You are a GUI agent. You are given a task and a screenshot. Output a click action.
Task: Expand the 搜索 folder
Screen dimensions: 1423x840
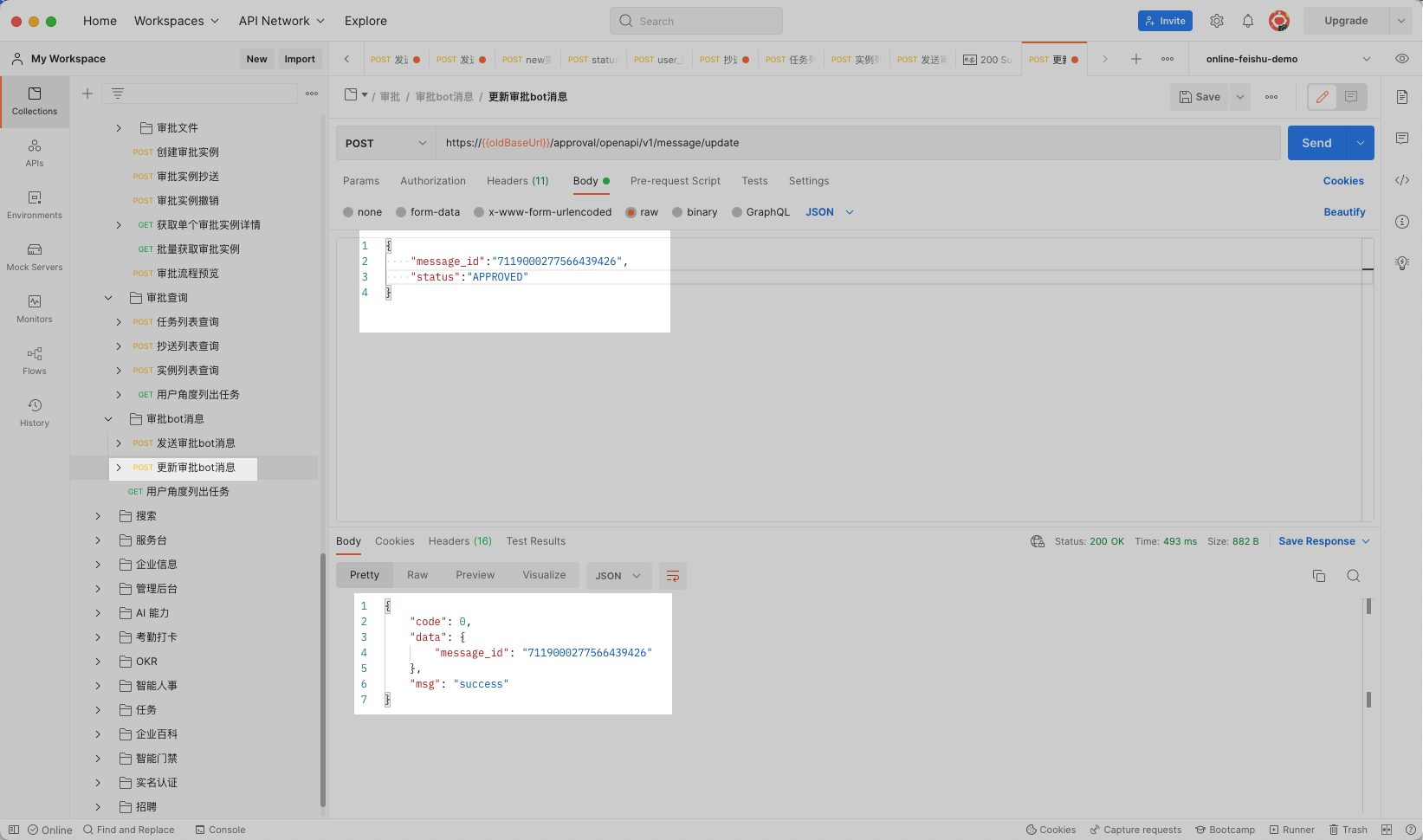click(98, 515)
